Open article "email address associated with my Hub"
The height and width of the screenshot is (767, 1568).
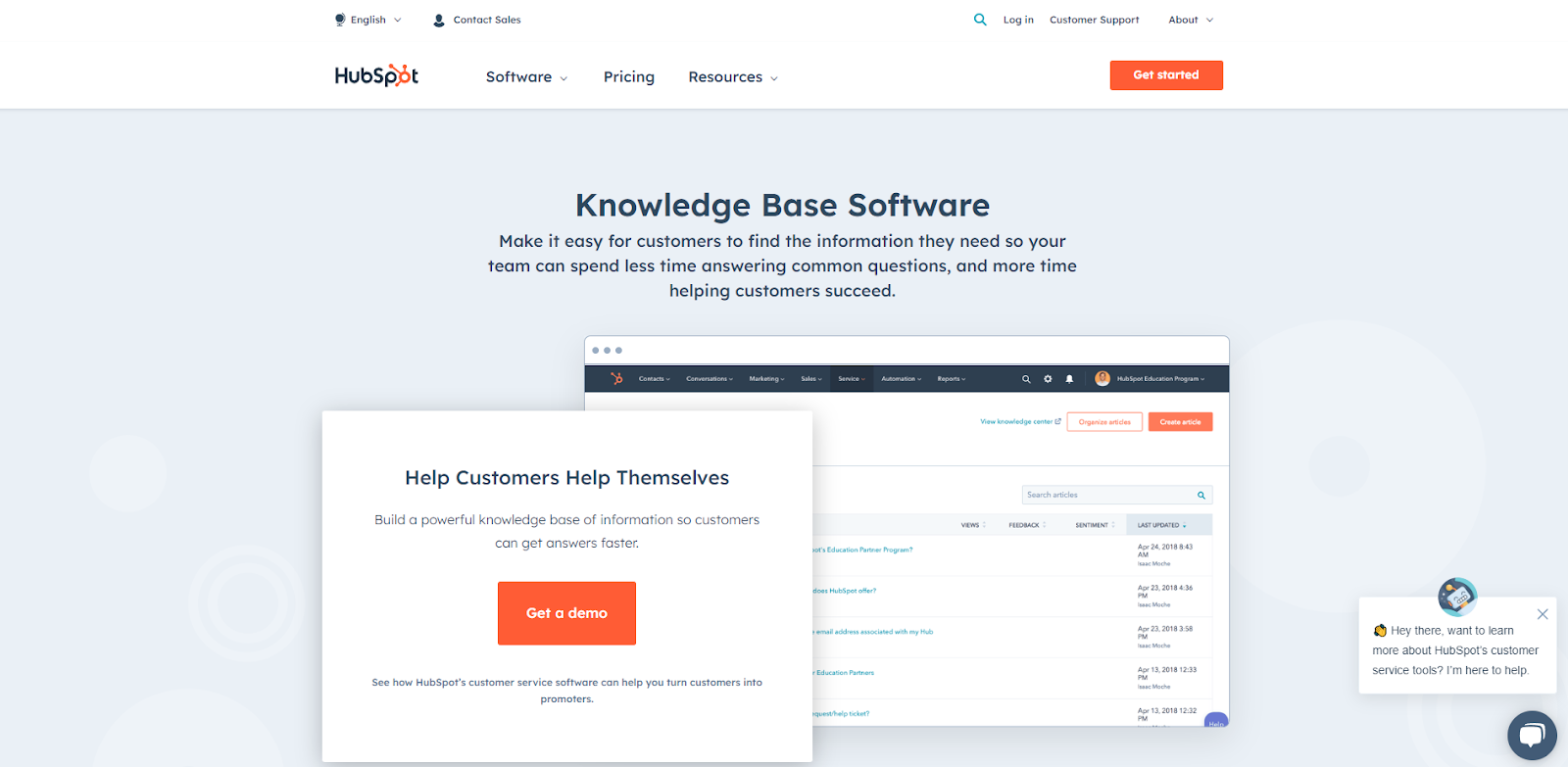[873, 632]
